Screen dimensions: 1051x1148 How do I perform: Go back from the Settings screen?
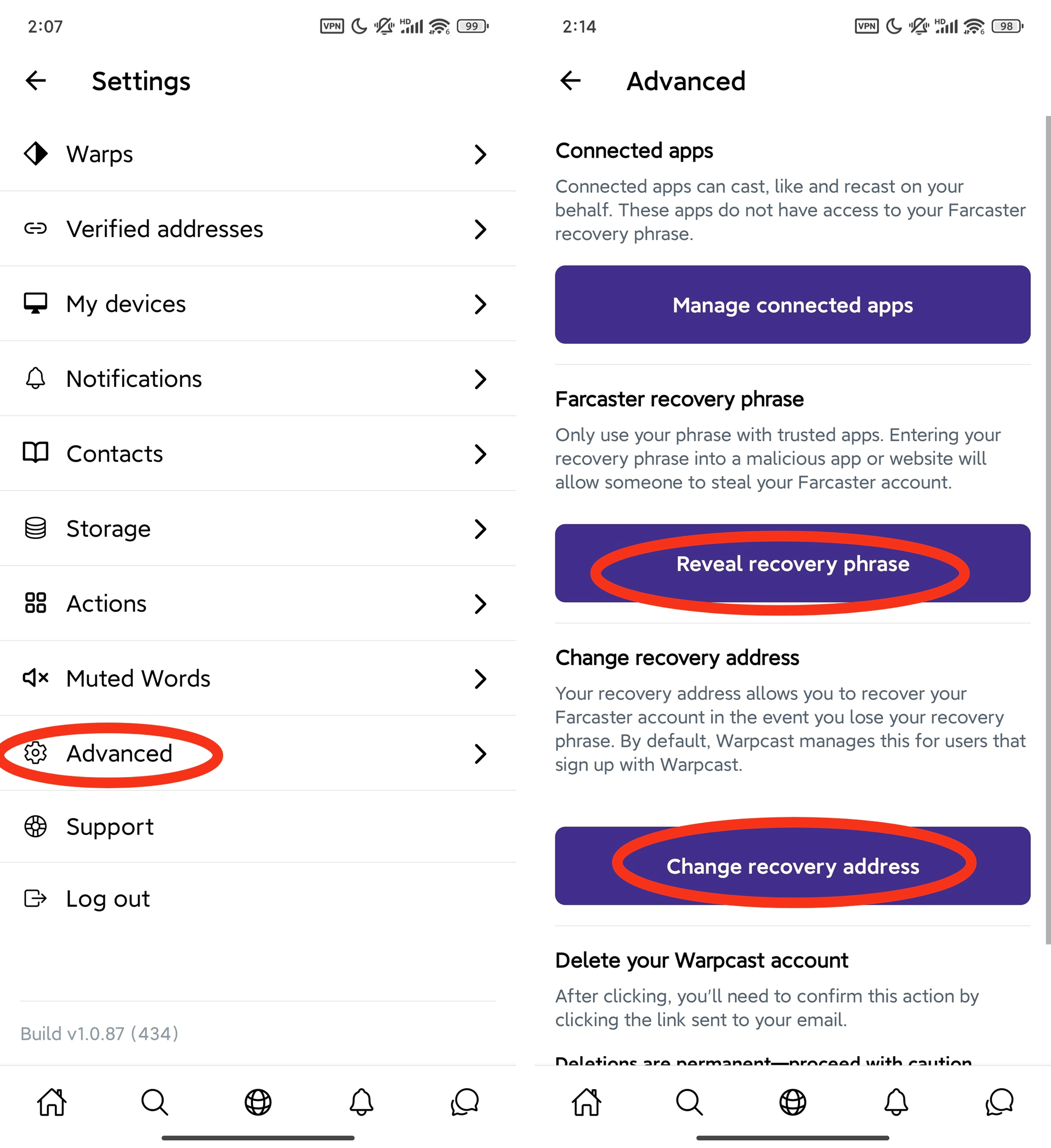[36, 81]
